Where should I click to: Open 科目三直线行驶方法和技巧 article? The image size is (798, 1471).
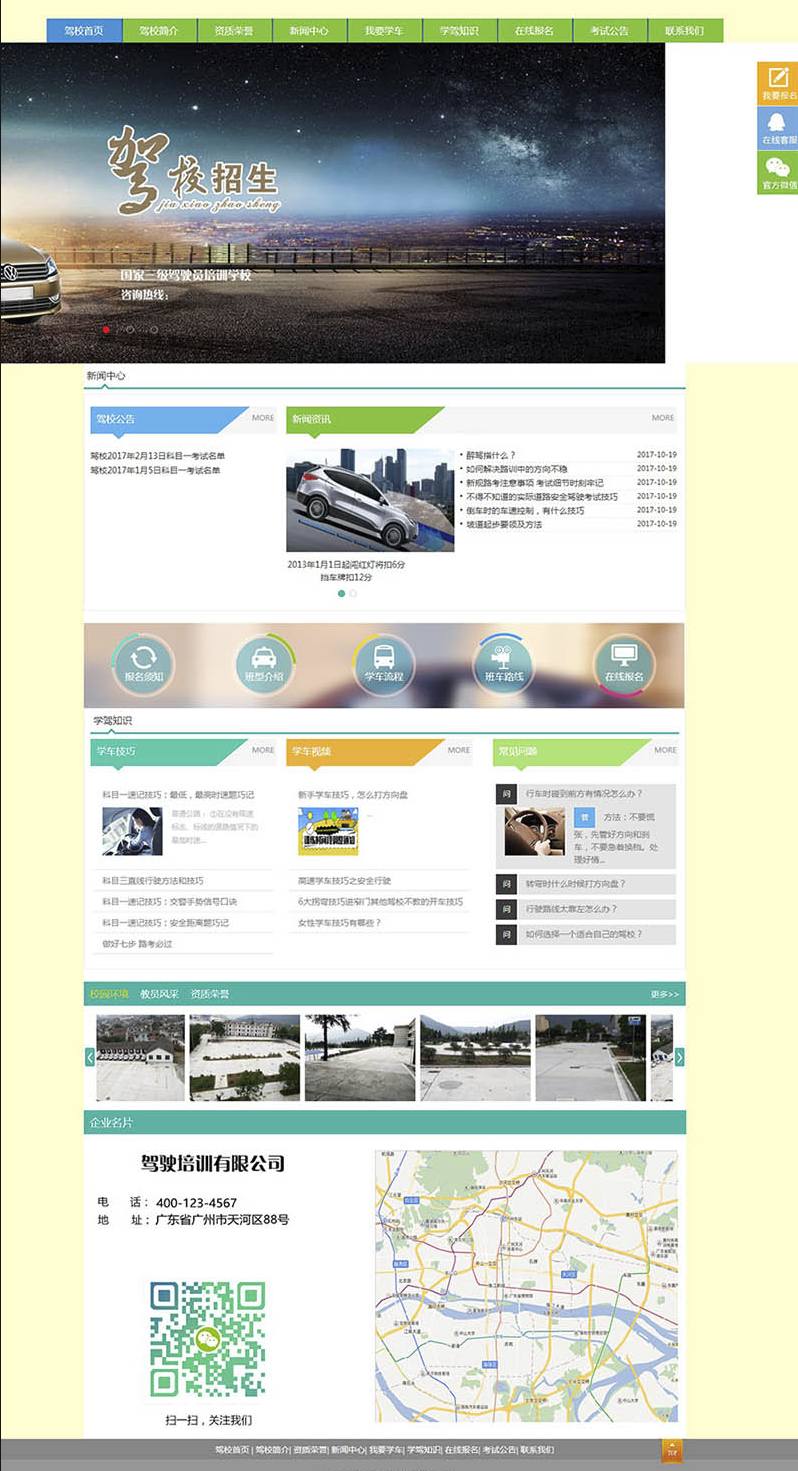[x=152, y=881]
